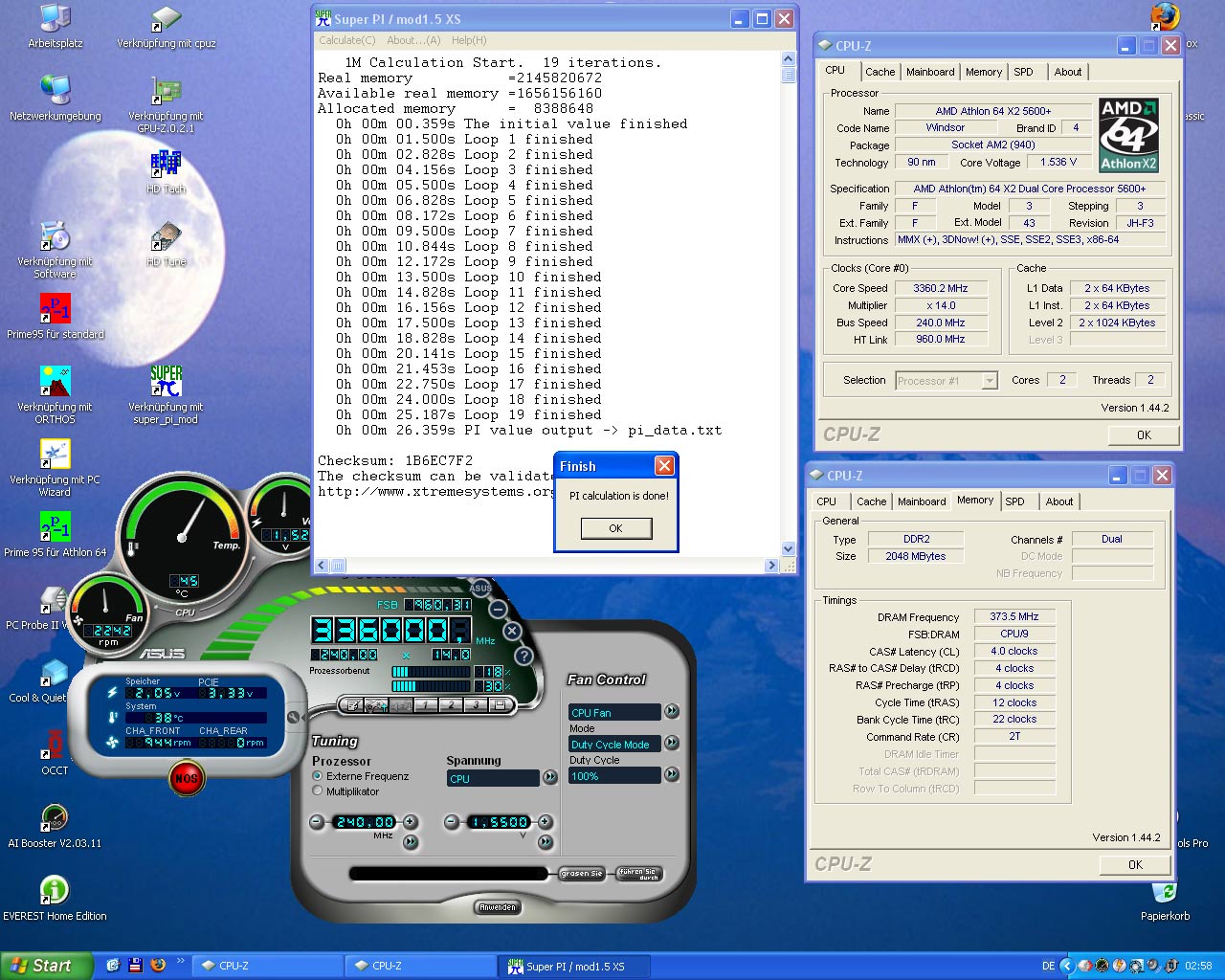The height and width of the screenshot is (980, 1225).
Task: Switch to Super PI taskbar button
Action: [574, 966]
